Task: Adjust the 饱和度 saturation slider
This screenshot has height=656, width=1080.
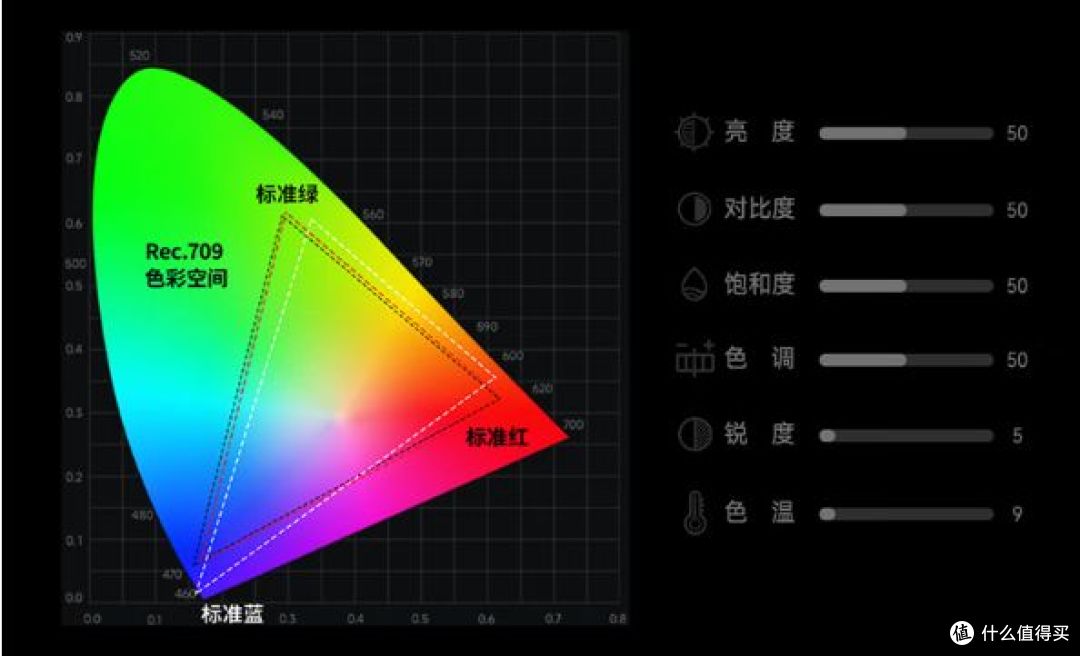Action: point(906,285)
